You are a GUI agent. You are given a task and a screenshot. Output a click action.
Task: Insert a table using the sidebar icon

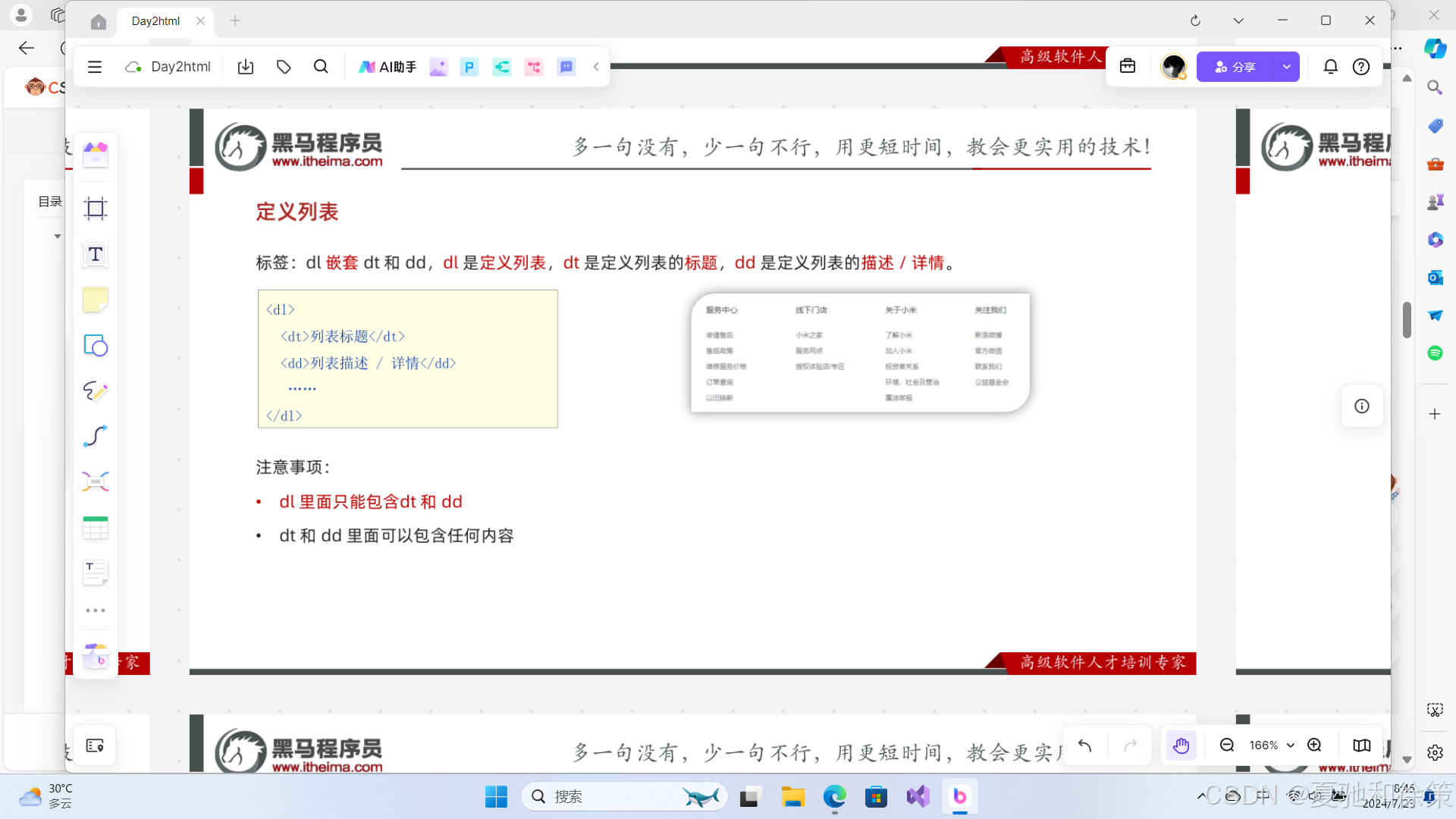click(95, 528)
